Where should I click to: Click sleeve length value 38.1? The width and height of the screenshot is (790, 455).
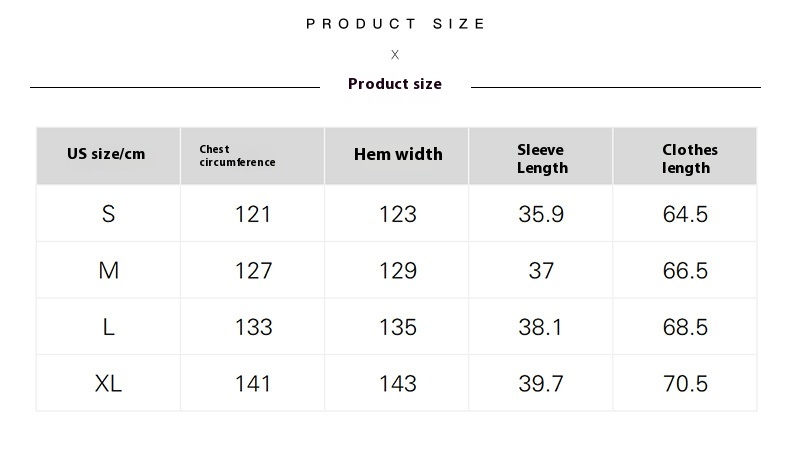pyautogui.click(x=540, y=327)
